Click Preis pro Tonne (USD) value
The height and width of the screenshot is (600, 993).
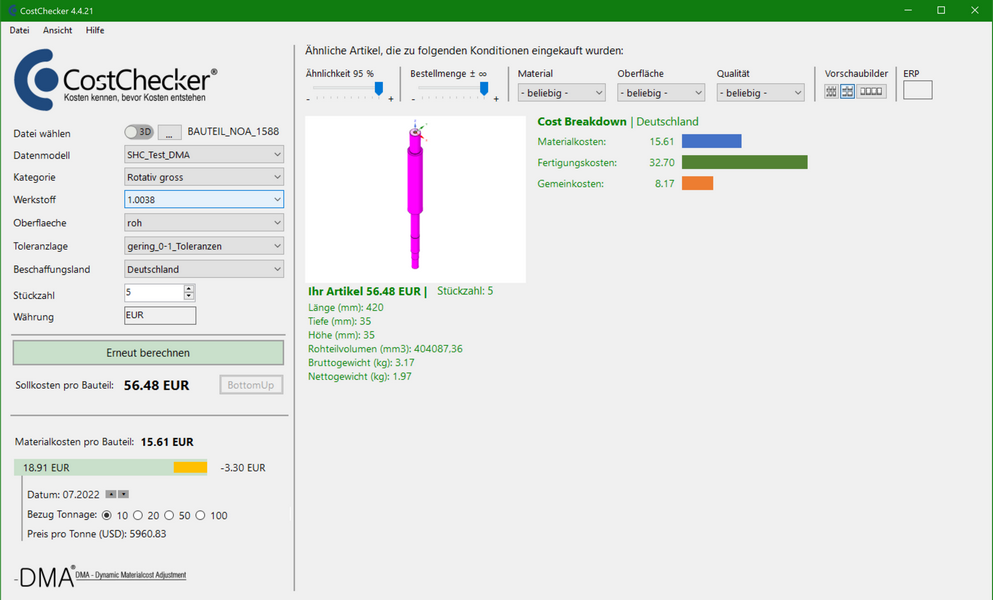click(x=148, y=533)
